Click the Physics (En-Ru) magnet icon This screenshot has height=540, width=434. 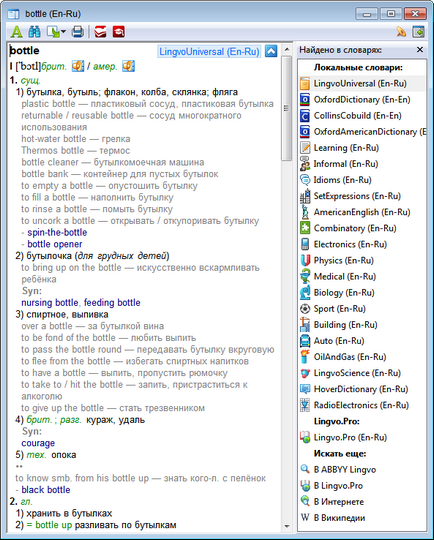(305, 260)
